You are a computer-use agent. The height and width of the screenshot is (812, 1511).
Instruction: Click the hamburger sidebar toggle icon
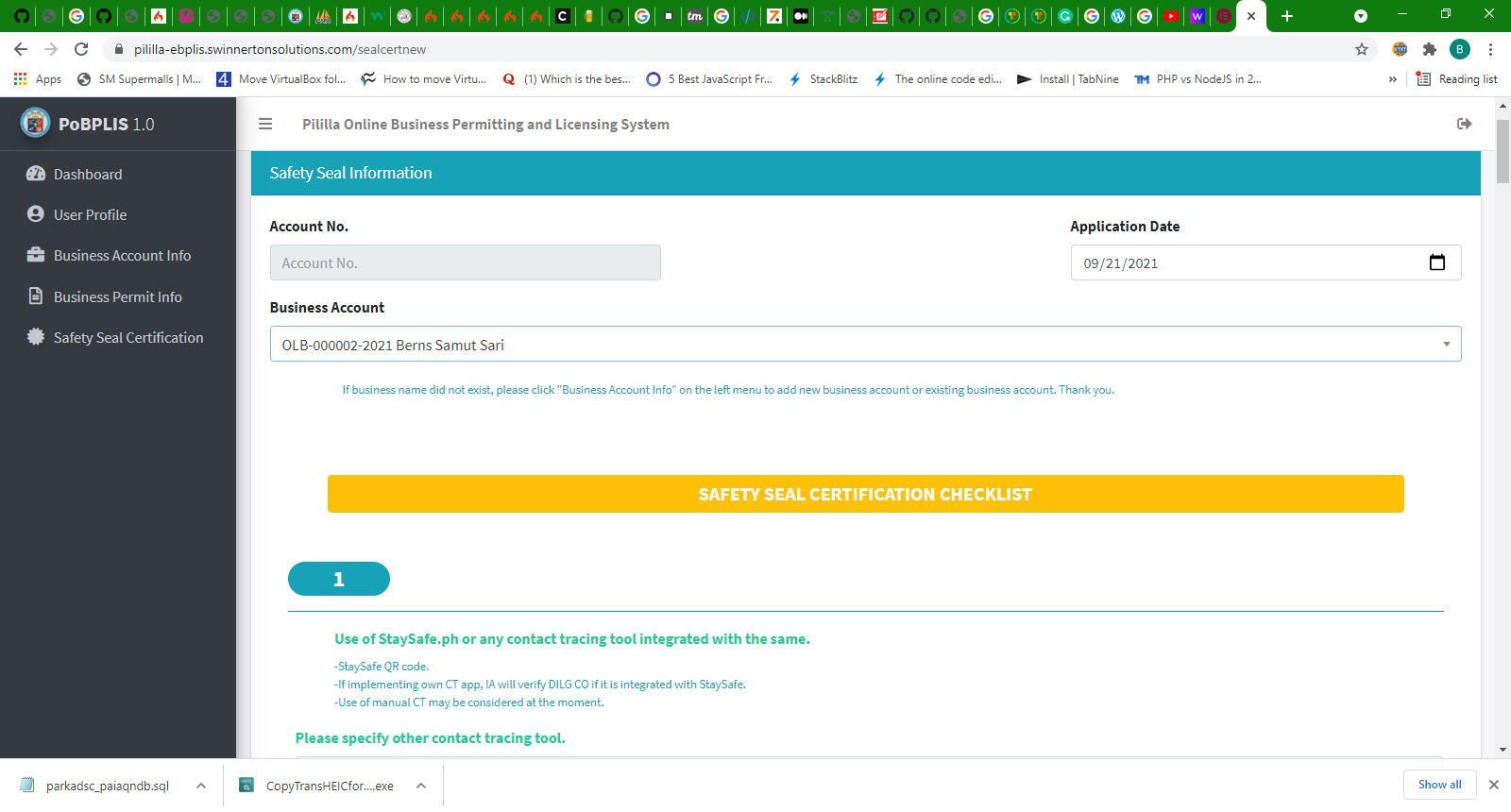(x=265, y=124)
